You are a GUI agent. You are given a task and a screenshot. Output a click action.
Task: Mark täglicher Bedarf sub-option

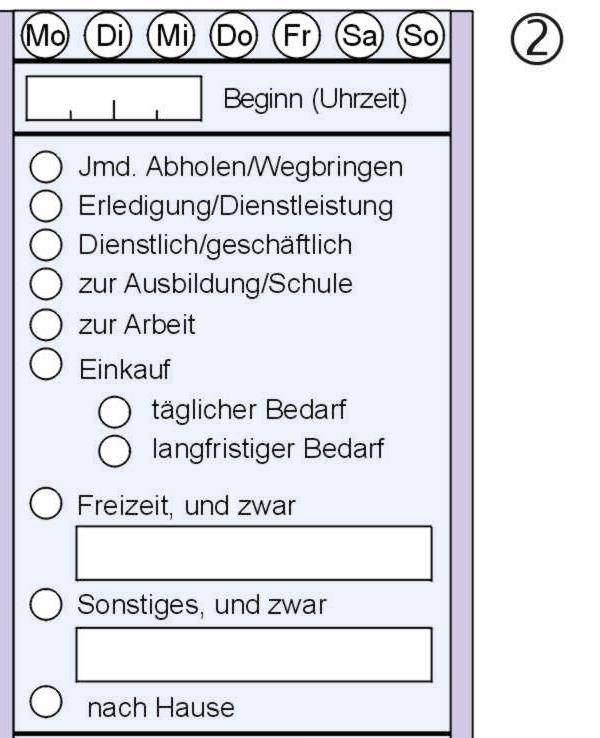click(x=114, y=412)
